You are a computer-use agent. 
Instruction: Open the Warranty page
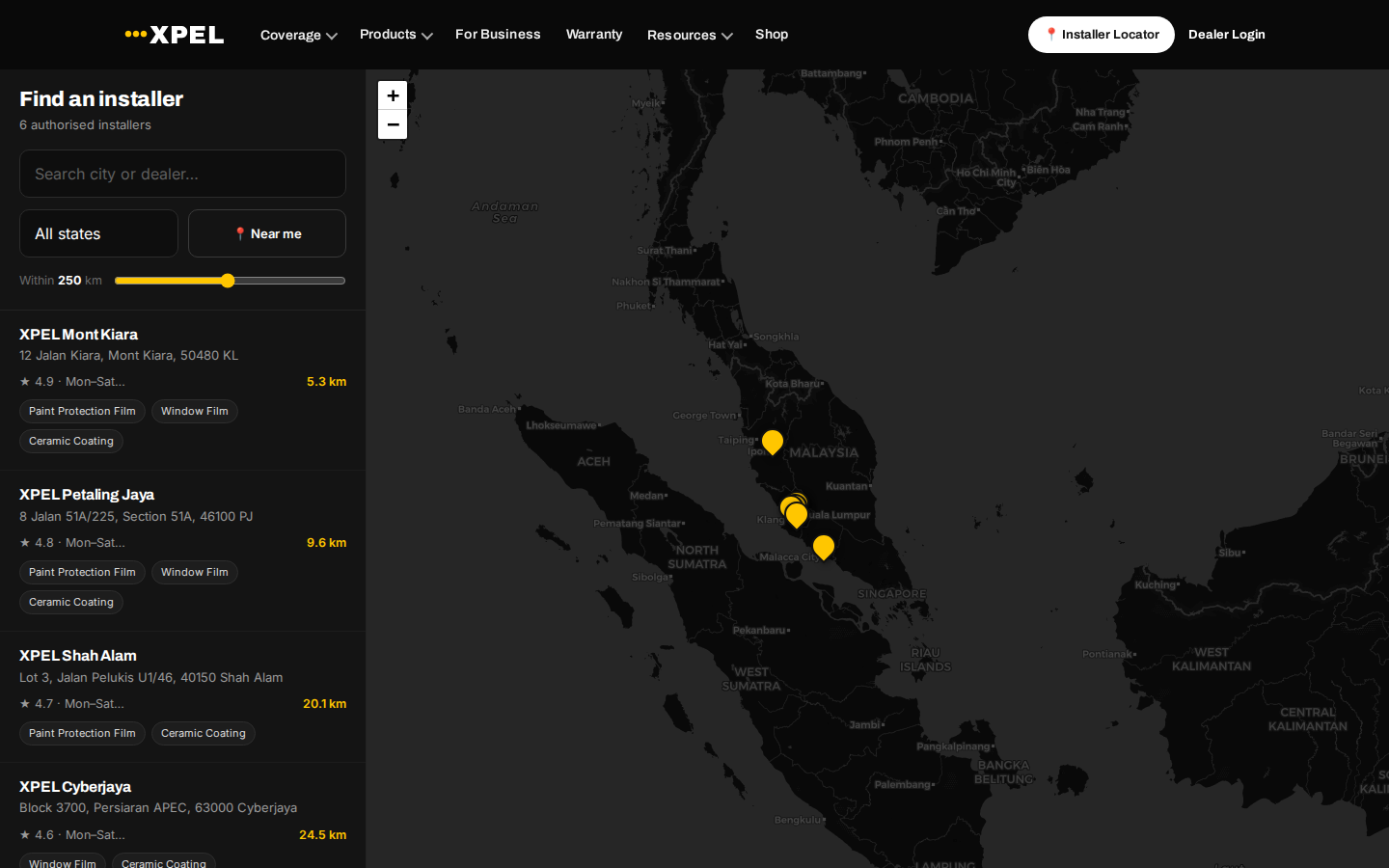594,34
